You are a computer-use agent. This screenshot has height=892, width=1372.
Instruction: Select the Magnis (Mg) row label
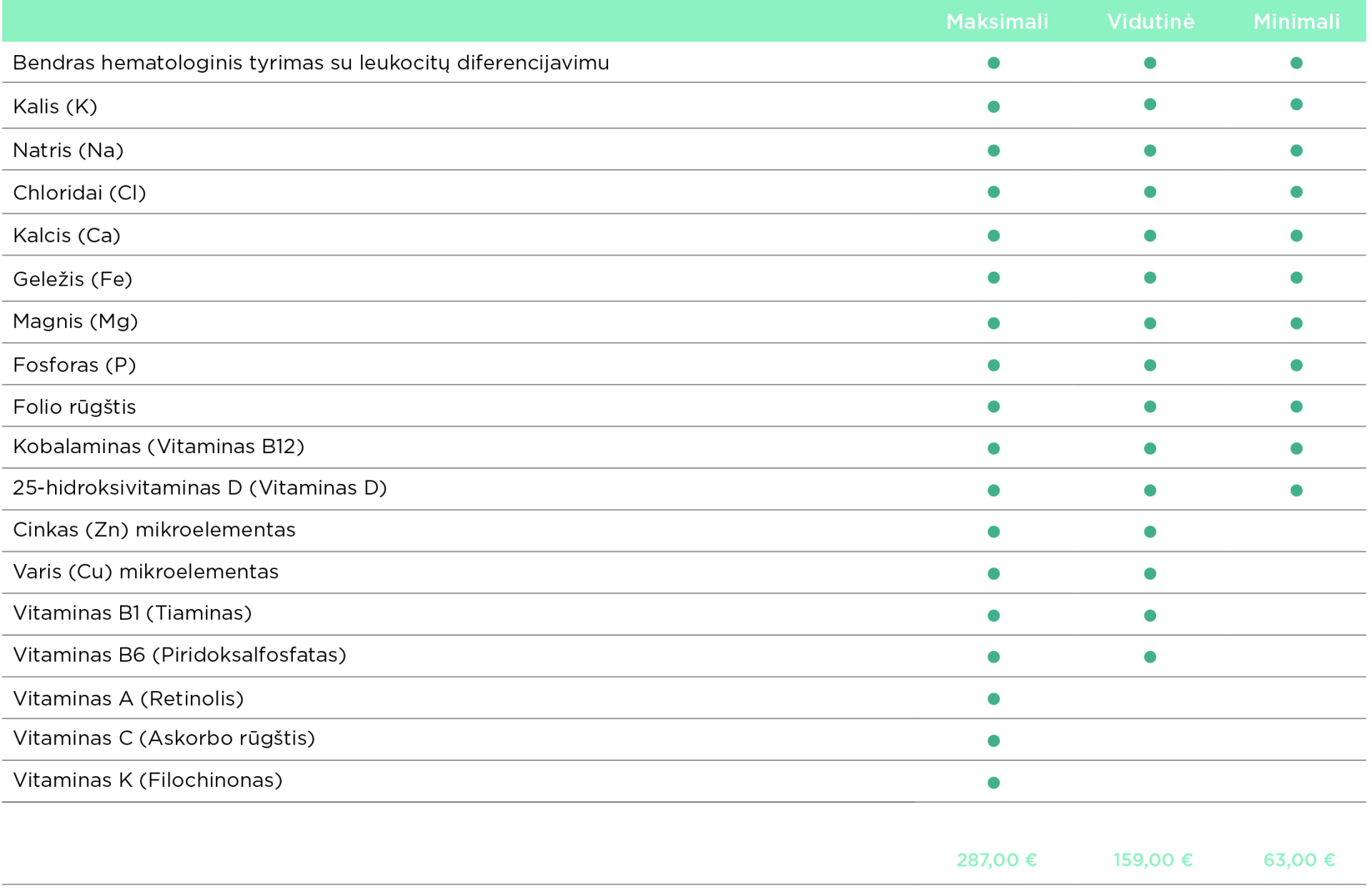tap(75, 322)
